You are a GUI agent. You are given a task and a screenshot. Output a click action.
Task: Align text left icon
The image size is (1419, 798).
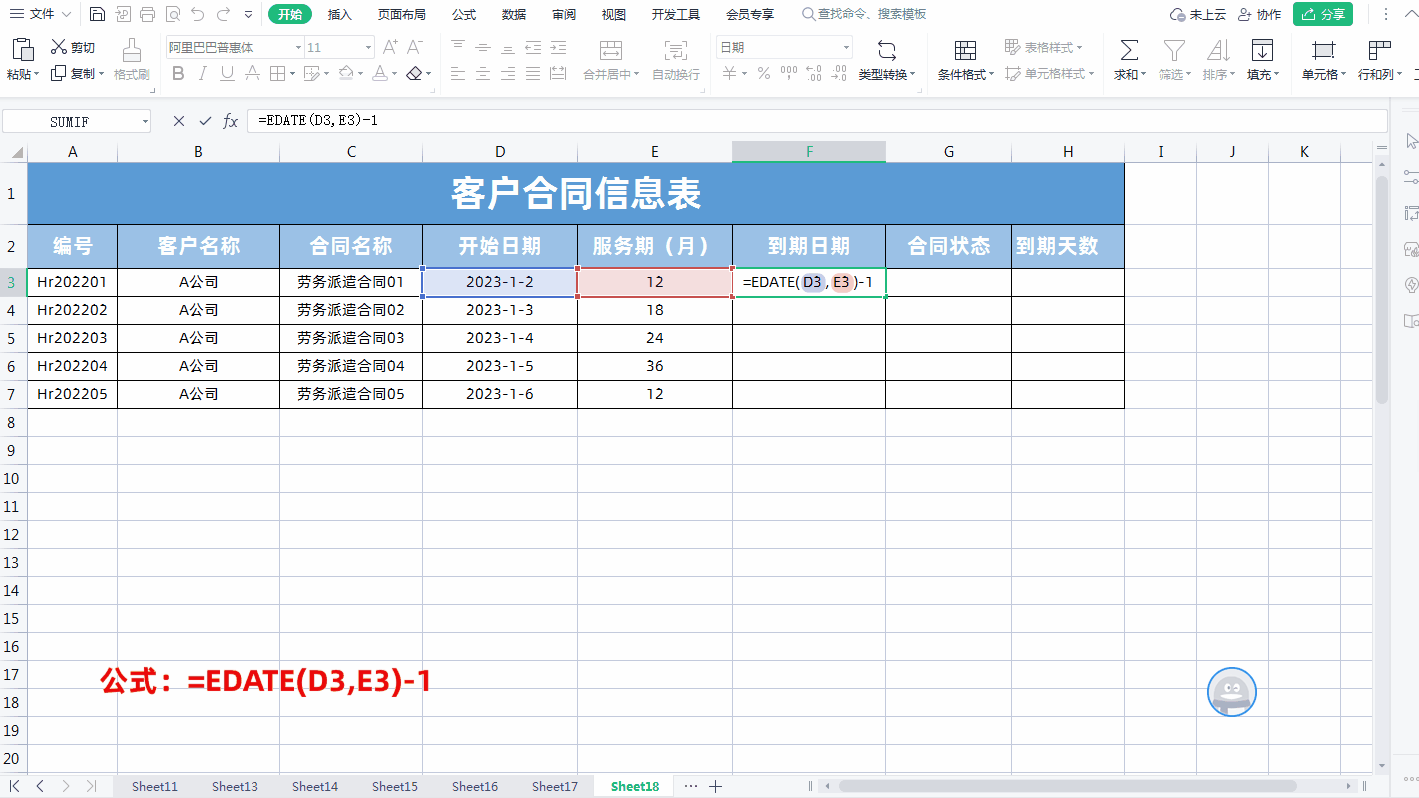(x=458, y=73)
